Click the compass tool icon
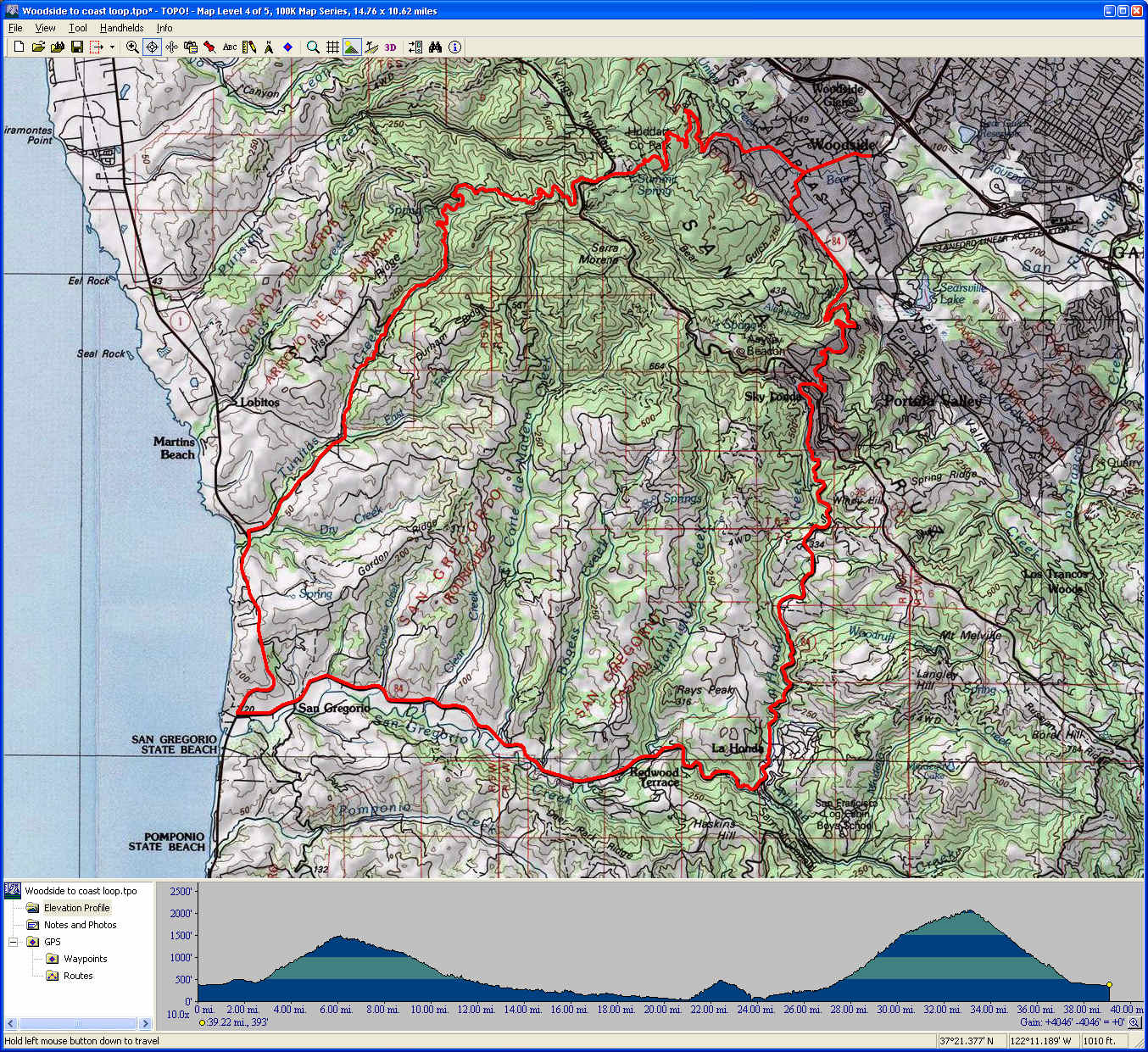Viewport: 1148px width, 1052px height. (269, 47)
